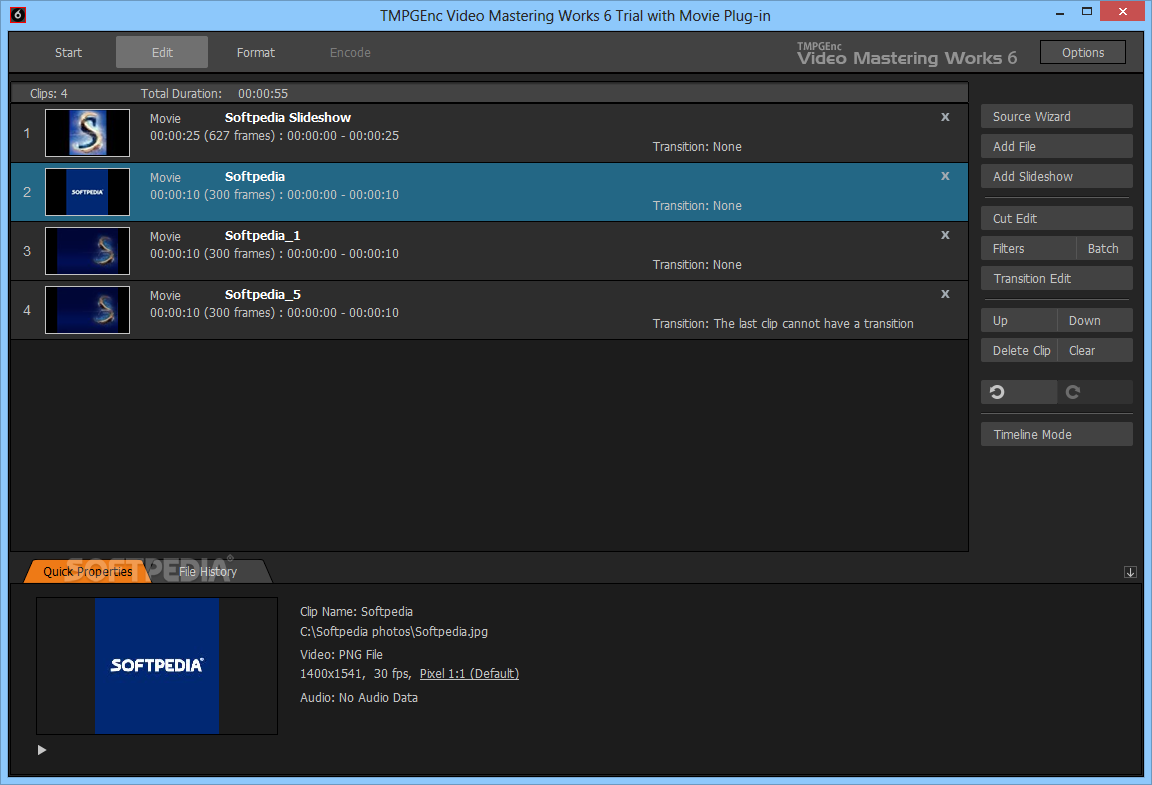
Task: Minimize the TMPGEnc window
Action: (1059, 12)
